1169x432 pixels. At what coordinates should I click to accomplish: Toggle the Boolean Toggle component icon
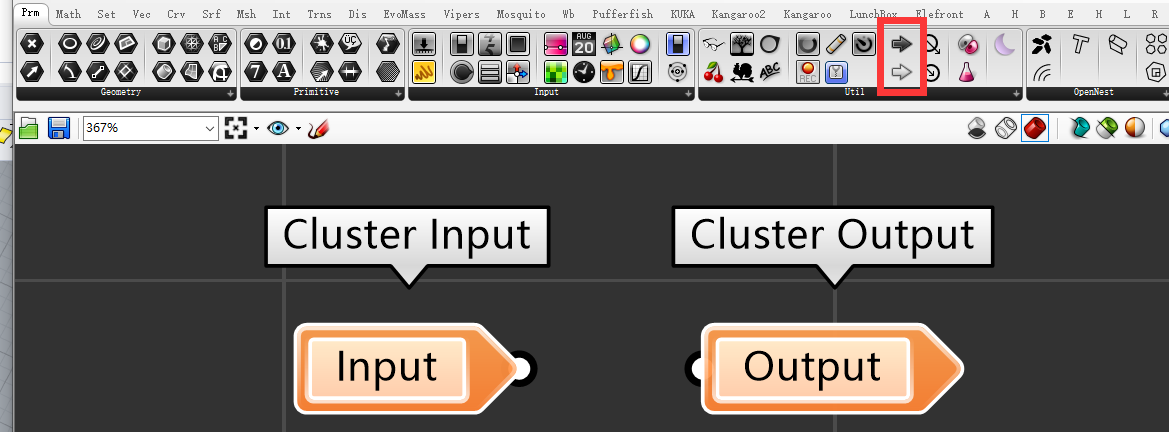677,45
